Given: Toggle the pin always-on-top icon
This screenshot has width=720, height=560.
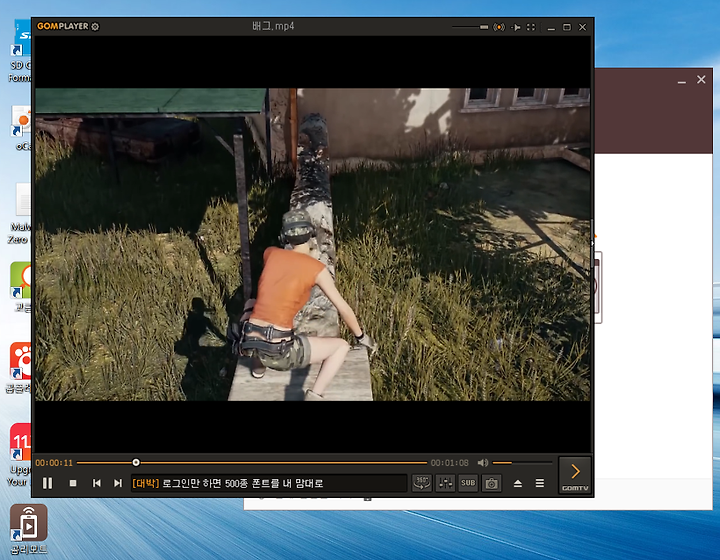Looking at the screenshot, I should 516,27.
